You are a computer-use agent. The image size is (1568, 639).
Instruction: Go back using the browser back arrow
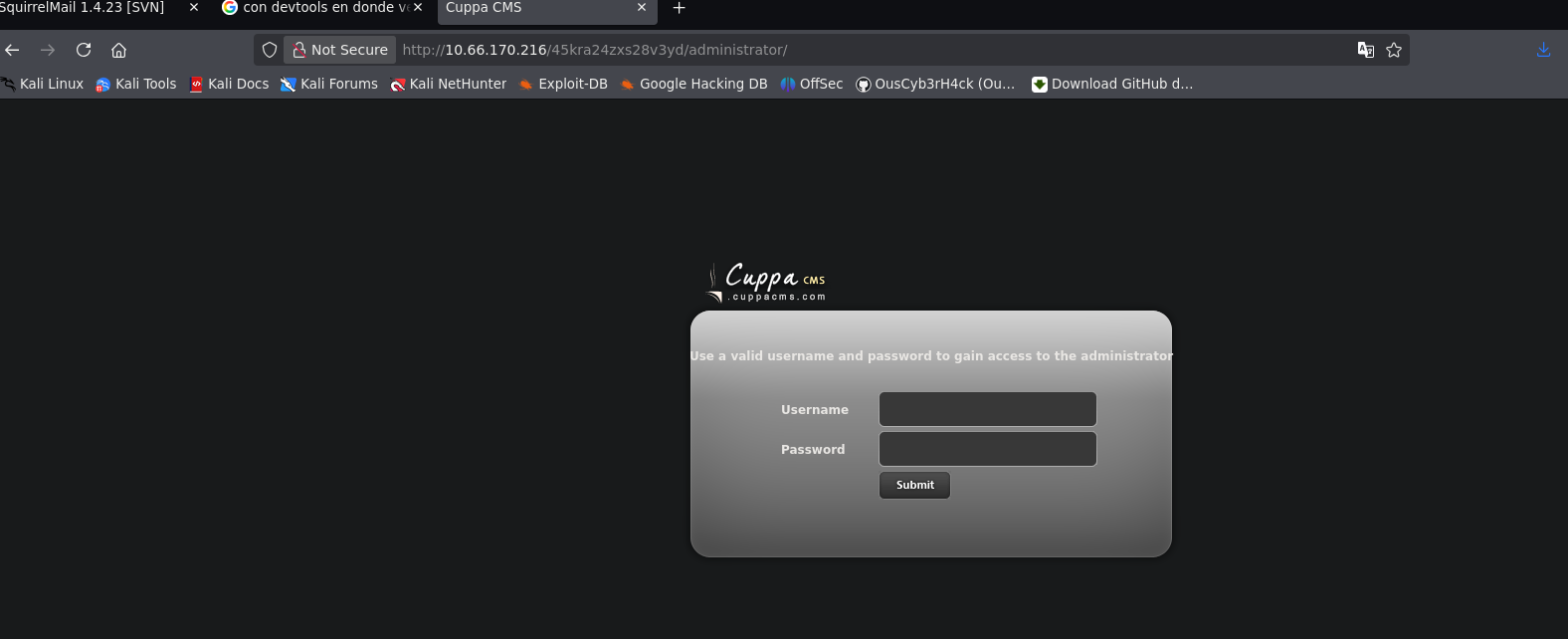click(x=12, y=50)
